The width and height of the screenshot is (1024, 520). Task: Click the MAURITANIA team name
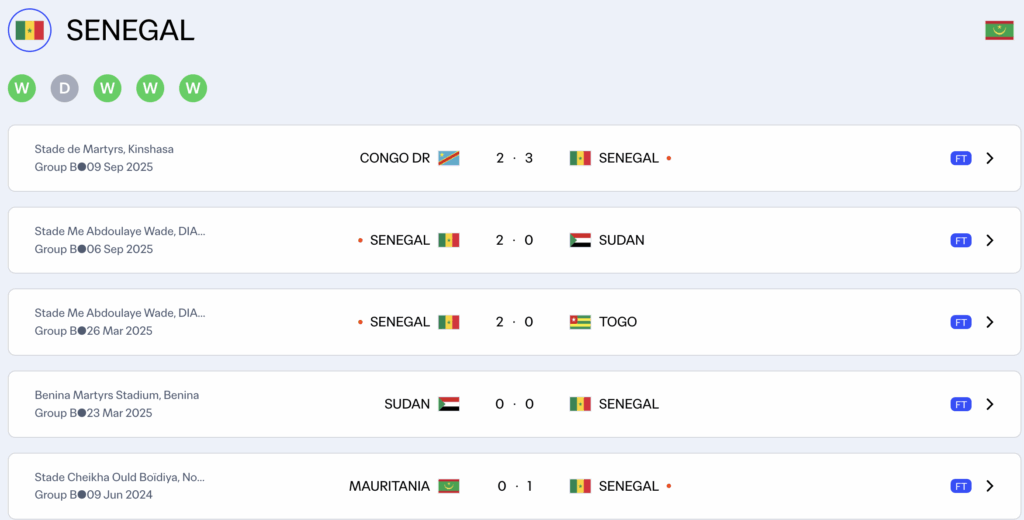(x=389, y=486)
